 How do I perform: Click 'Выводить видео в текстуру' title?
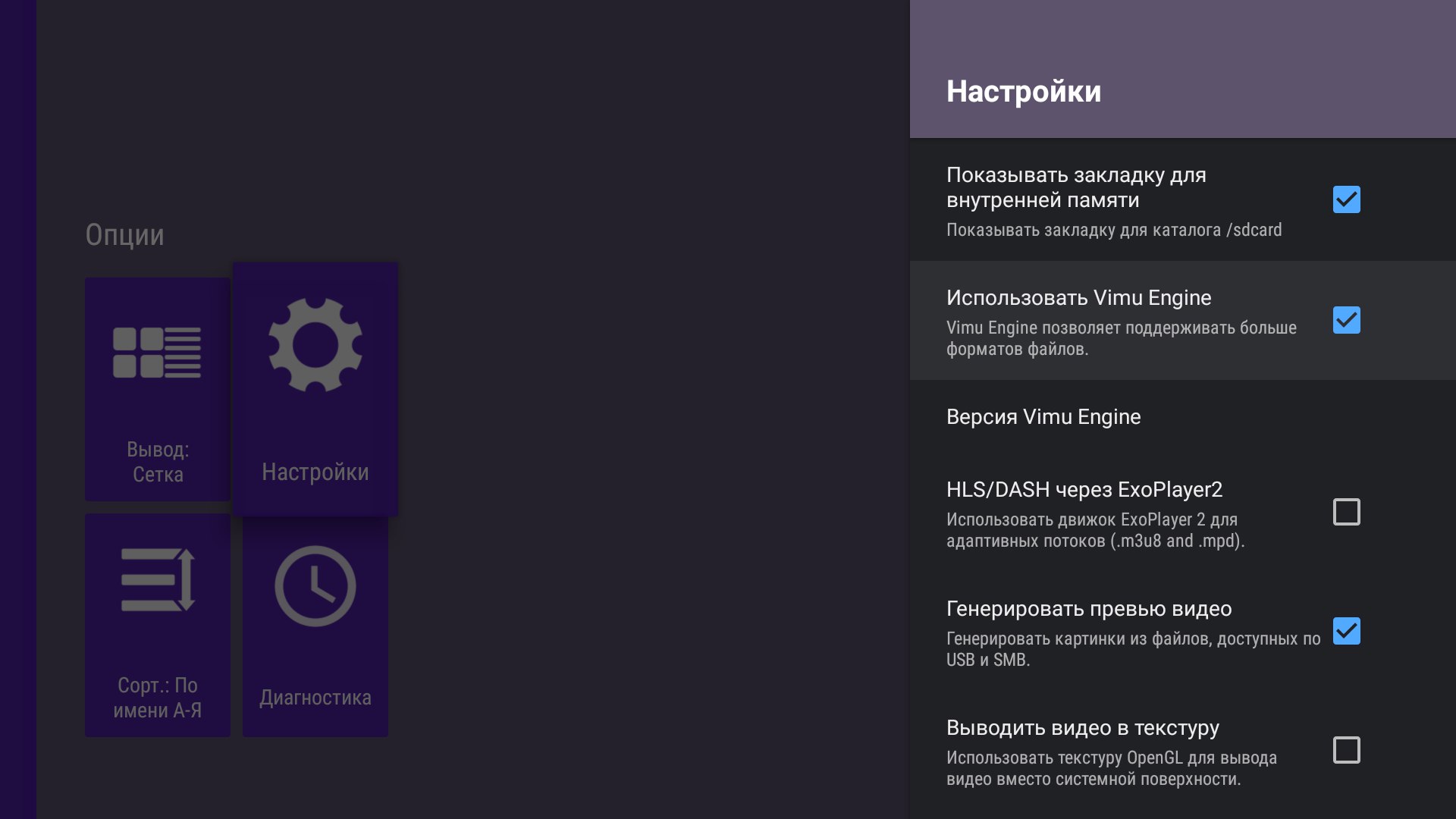1082,728
